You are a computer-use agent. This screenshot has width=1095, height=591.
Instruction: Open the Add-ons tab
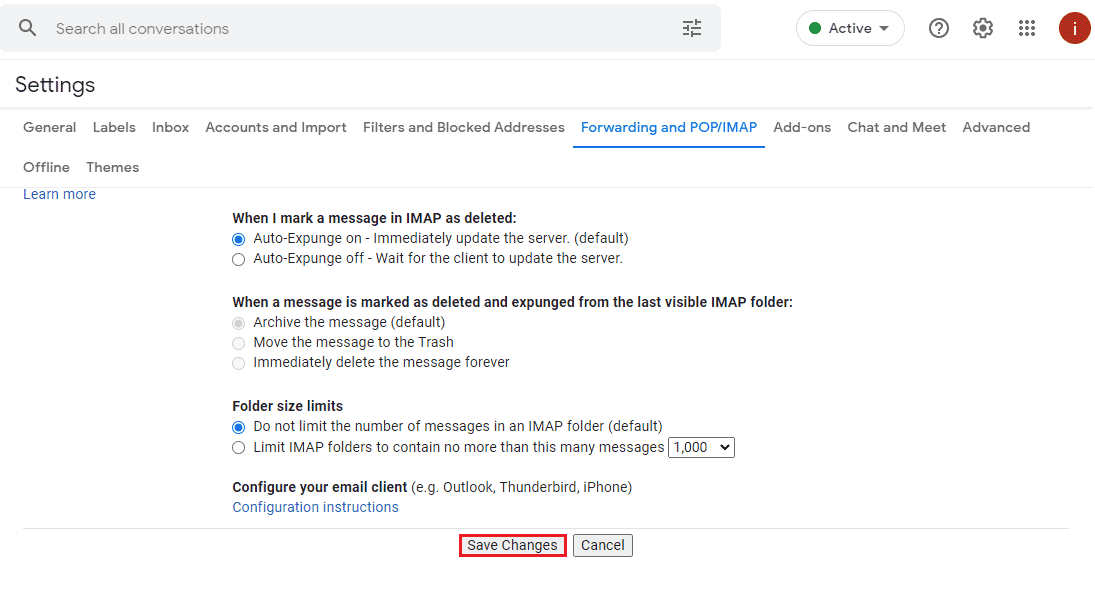pos(802,127)
